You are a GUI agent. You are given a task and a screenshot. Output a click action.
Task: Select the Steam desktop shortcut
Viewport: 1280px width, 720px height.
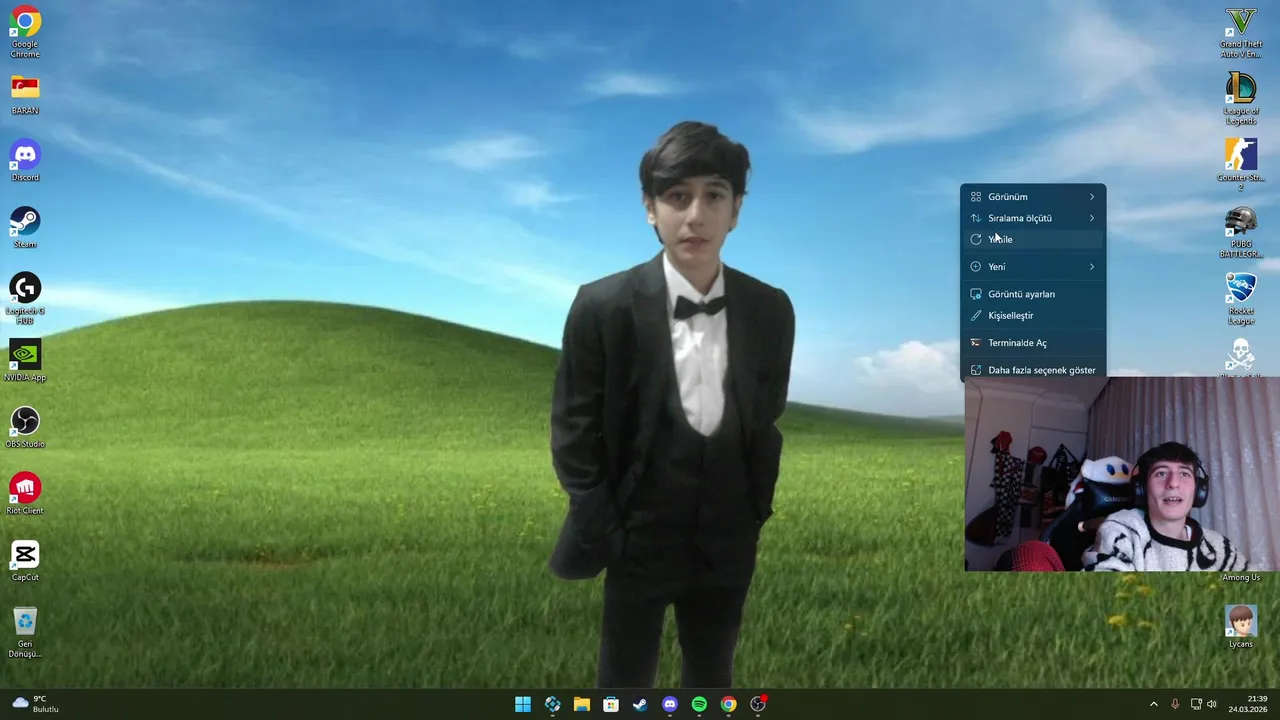click(x=25, y=228)
